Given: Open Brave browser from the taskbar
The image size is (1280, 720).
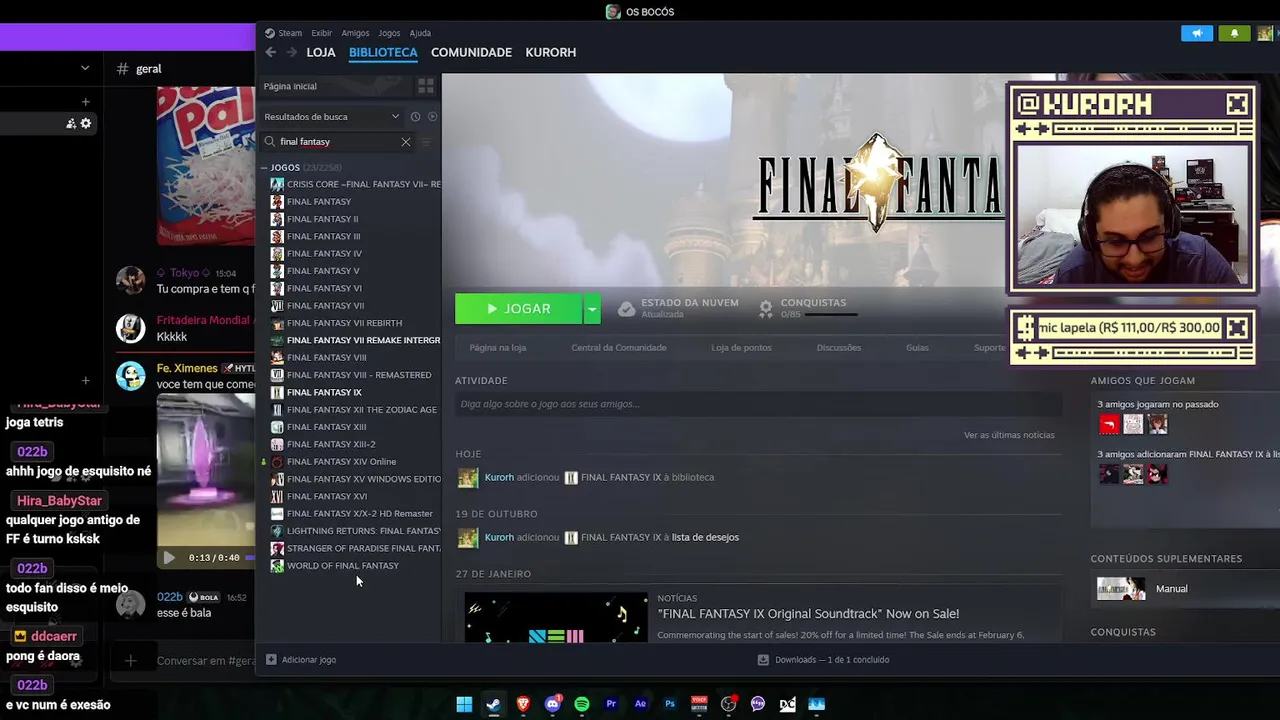Looking at the screenshot, I should (x=523, y=704).
